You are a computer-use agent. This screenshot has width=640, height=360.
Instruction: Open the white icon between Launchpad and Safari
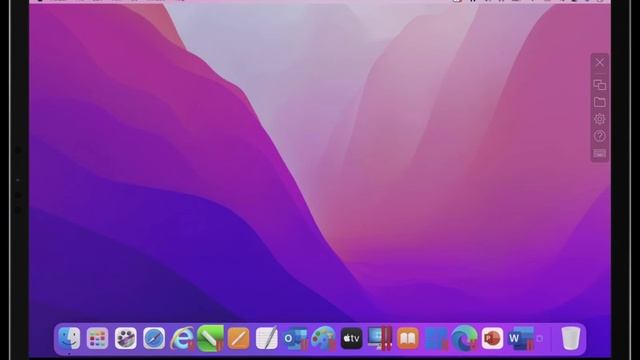coord(126,338)
